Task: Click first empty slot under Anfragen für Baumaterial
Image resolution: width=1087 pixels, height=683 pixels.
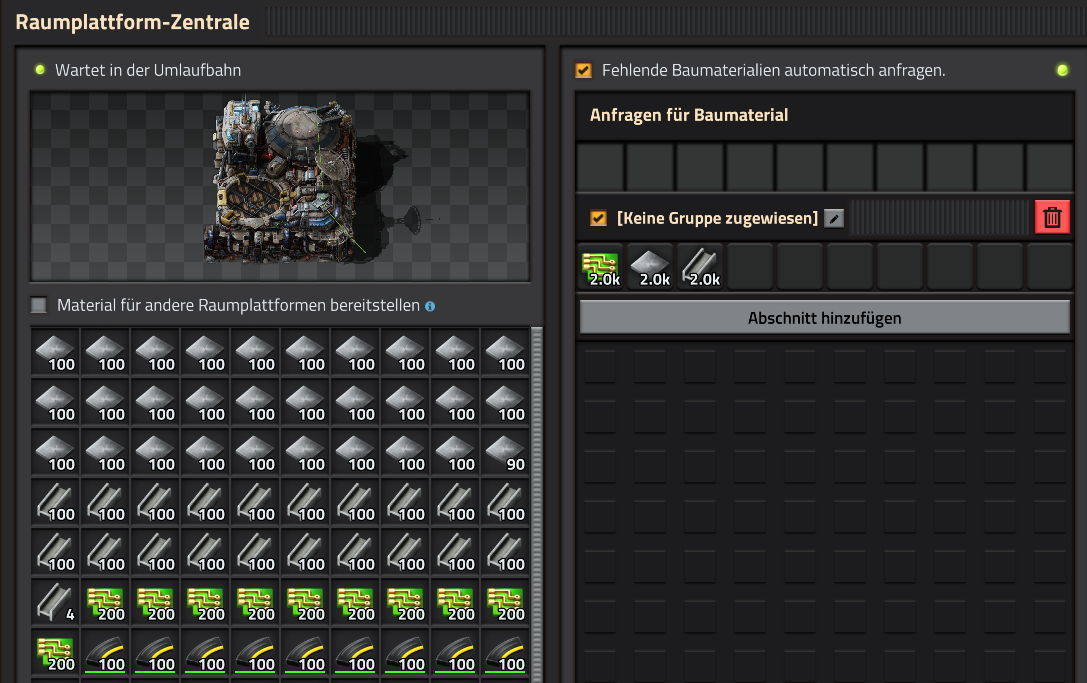Action: (x=600, y=166)
